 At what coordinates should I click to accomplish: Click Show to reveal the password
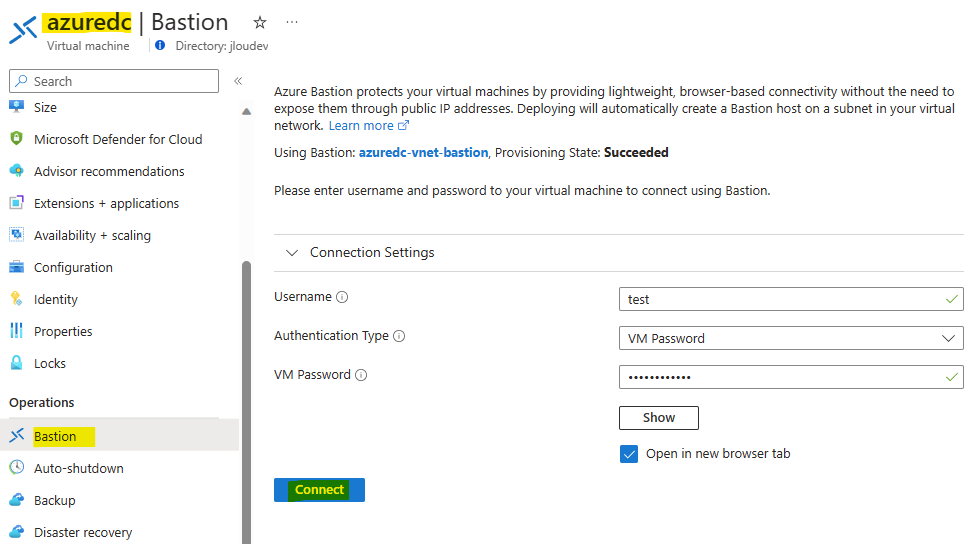point(659,418)
